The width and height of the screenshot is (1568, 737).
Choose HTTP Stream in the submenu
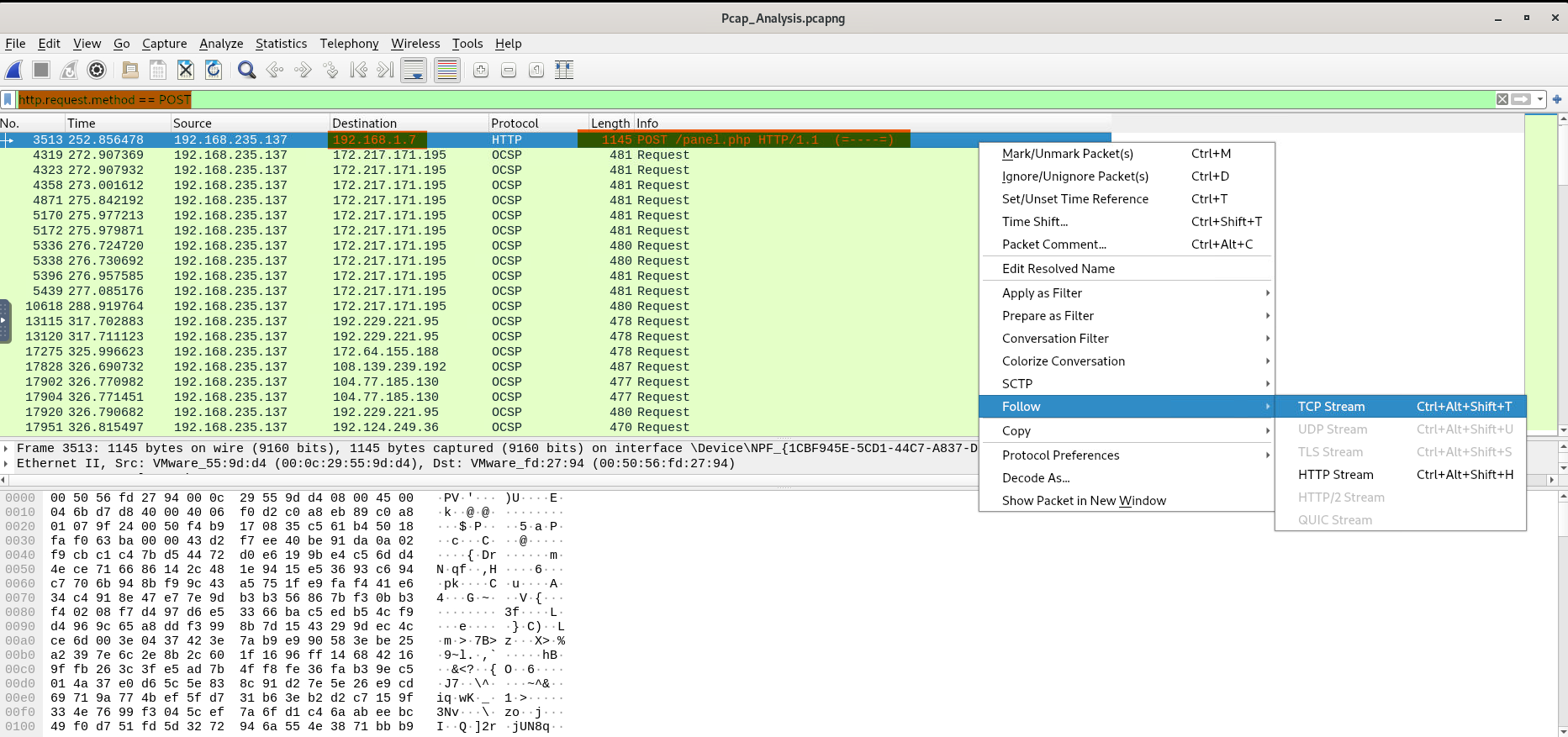tap(1335, 475)
